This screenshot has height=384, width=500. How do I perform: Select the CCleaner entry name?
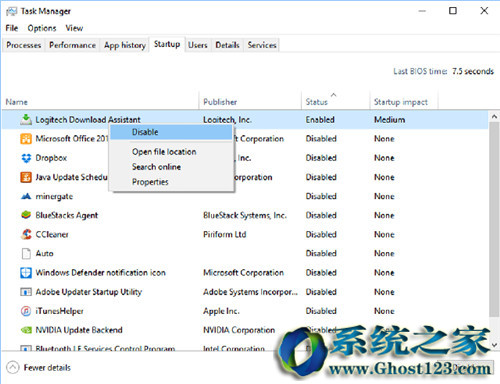coord(52,234)
